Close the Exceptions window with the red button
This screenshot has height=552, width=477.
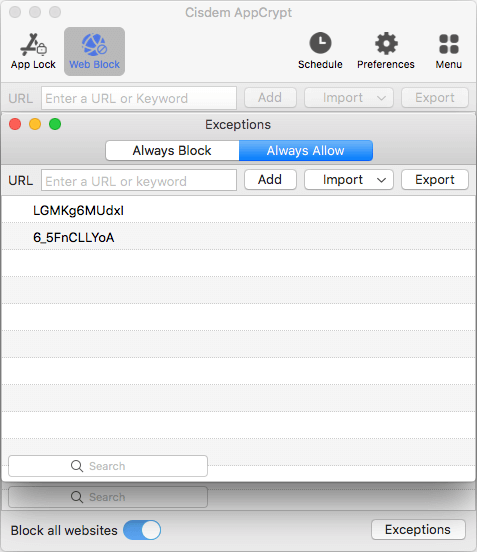click(15, 124)
